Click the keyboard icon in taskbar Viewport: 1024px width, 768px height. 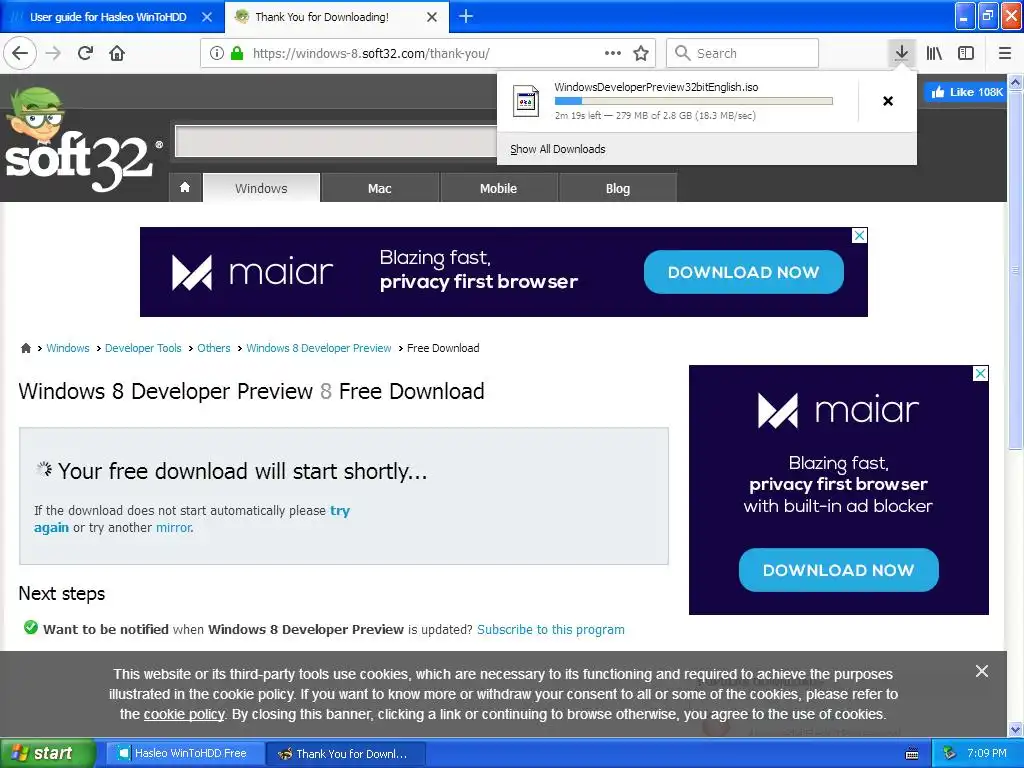[x=912, y=754]
